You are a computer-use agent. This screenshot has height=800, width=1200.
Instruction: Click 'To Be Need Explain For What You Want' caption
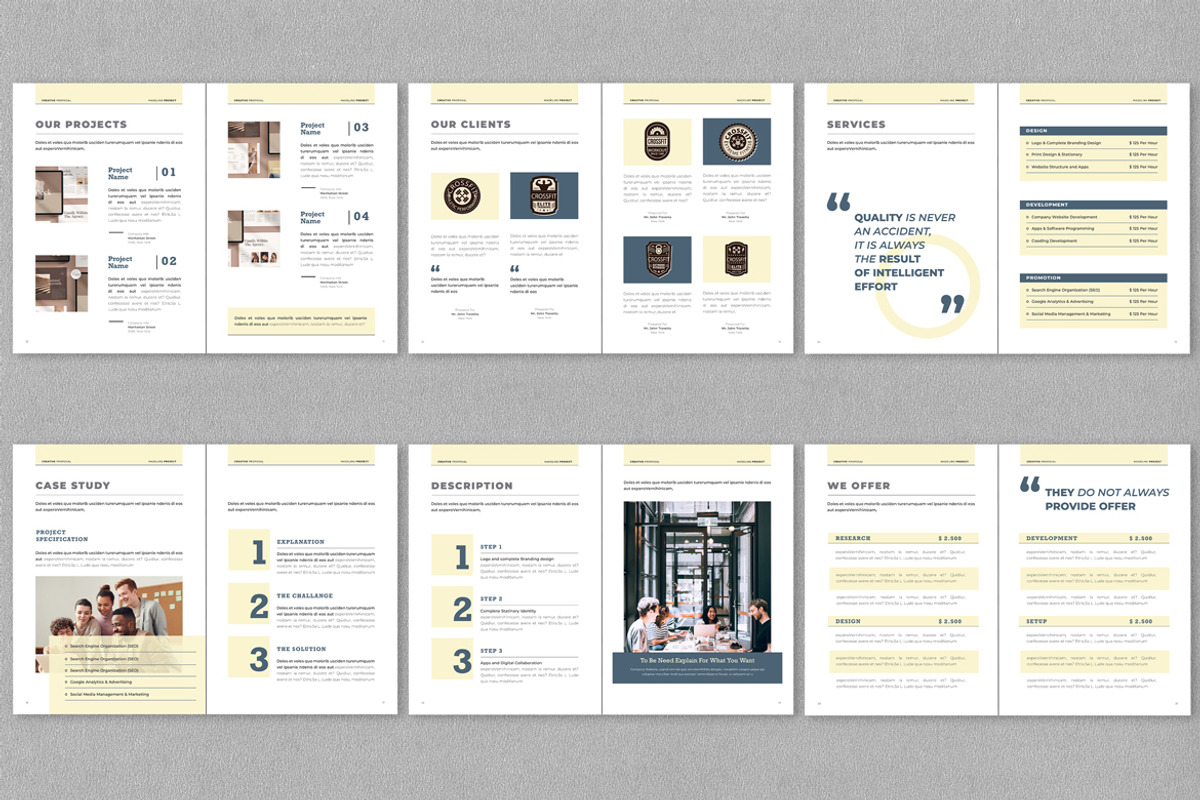pyautogui.click(x=697, y=661)
